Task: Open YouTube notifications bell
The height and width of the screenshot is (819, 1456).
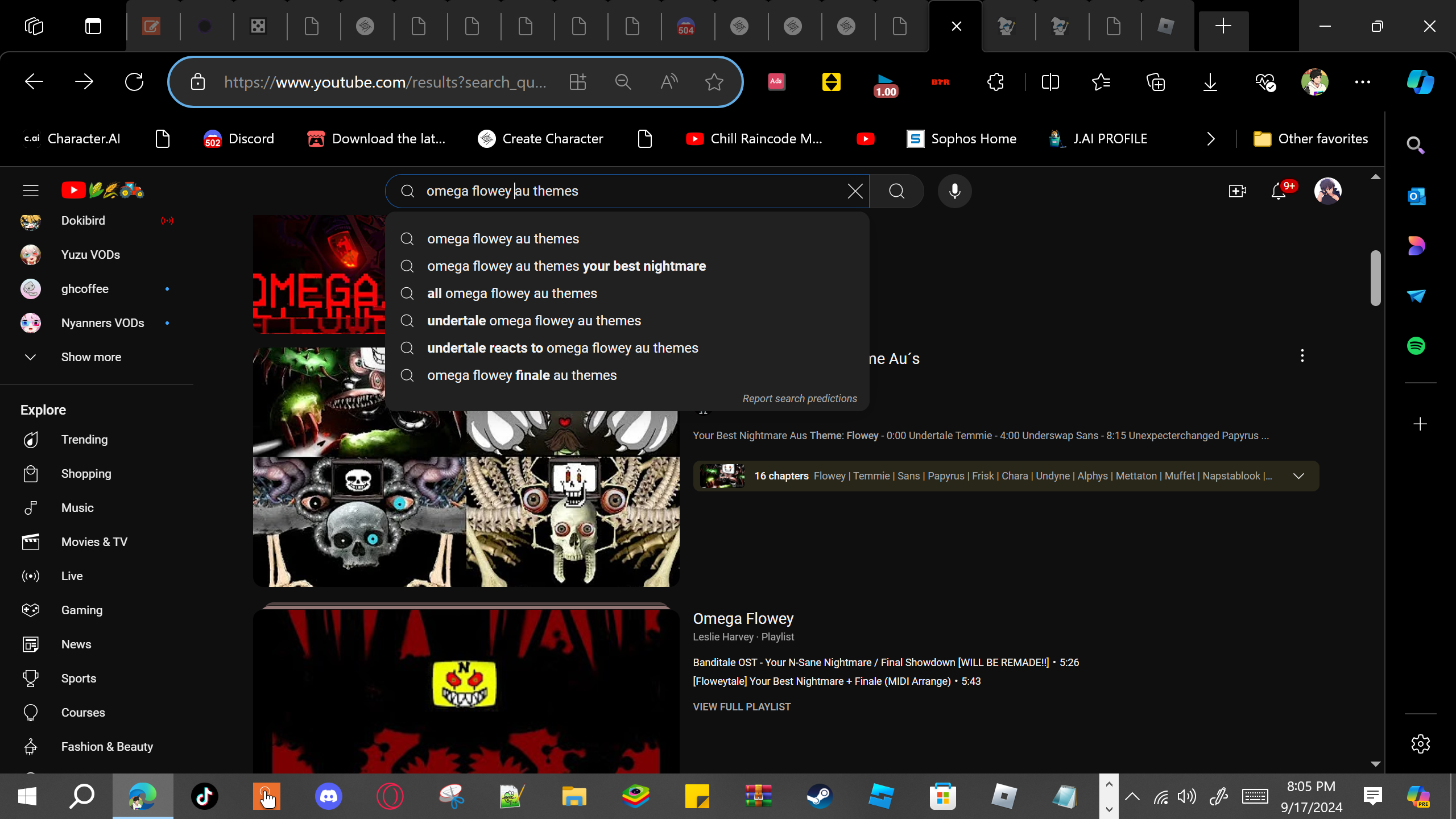Action: click(x=1279, y=191)
